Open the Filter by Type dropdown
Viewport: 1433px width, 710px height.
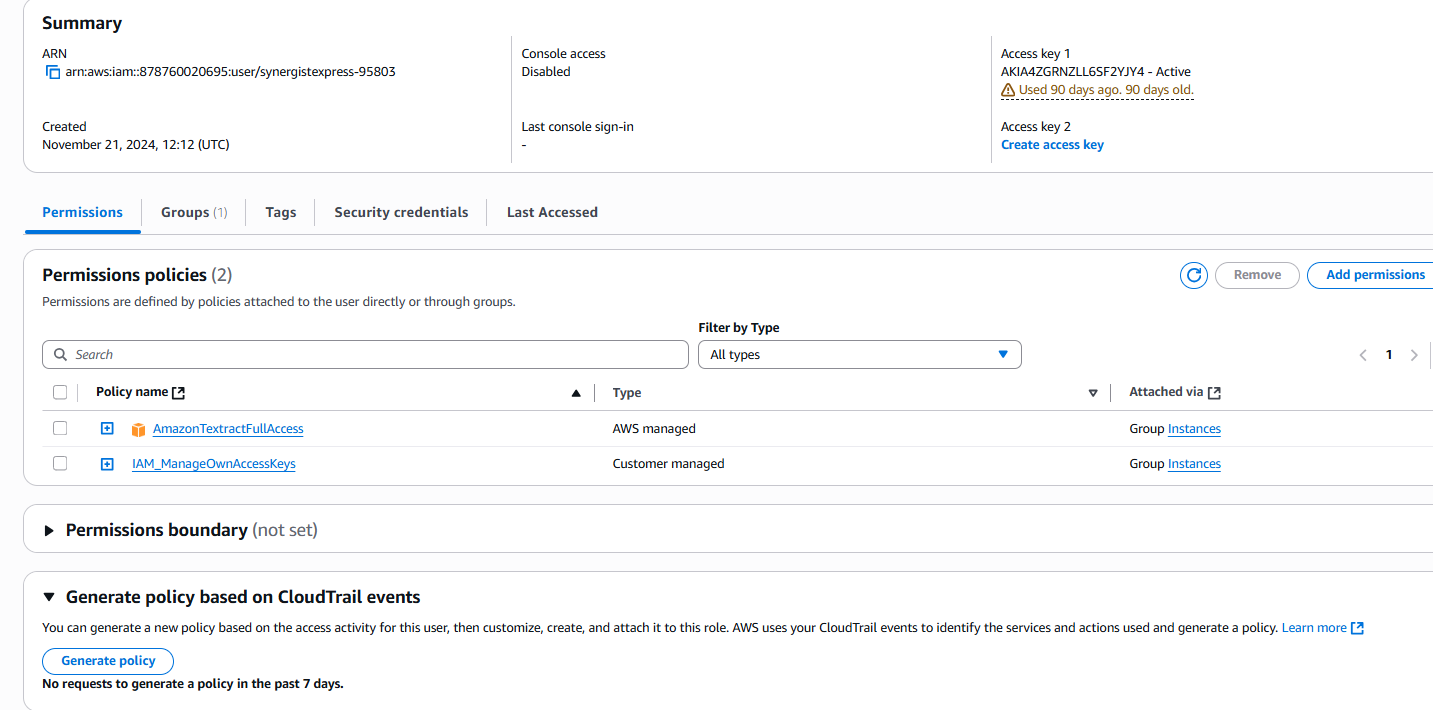click(859, 355)
